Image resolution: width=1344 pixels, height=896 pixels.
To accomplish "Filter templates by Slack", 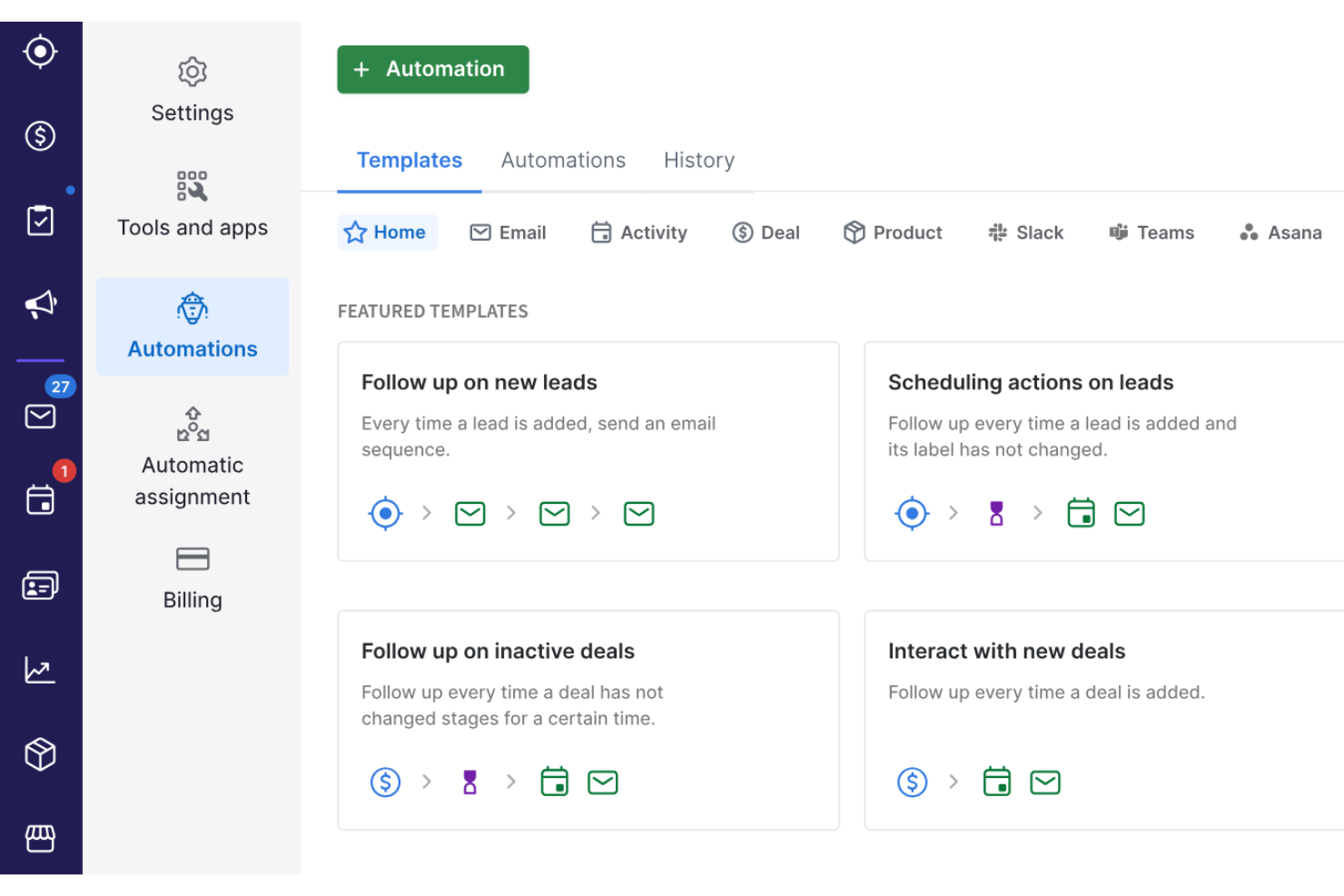I will [1026, 232].
